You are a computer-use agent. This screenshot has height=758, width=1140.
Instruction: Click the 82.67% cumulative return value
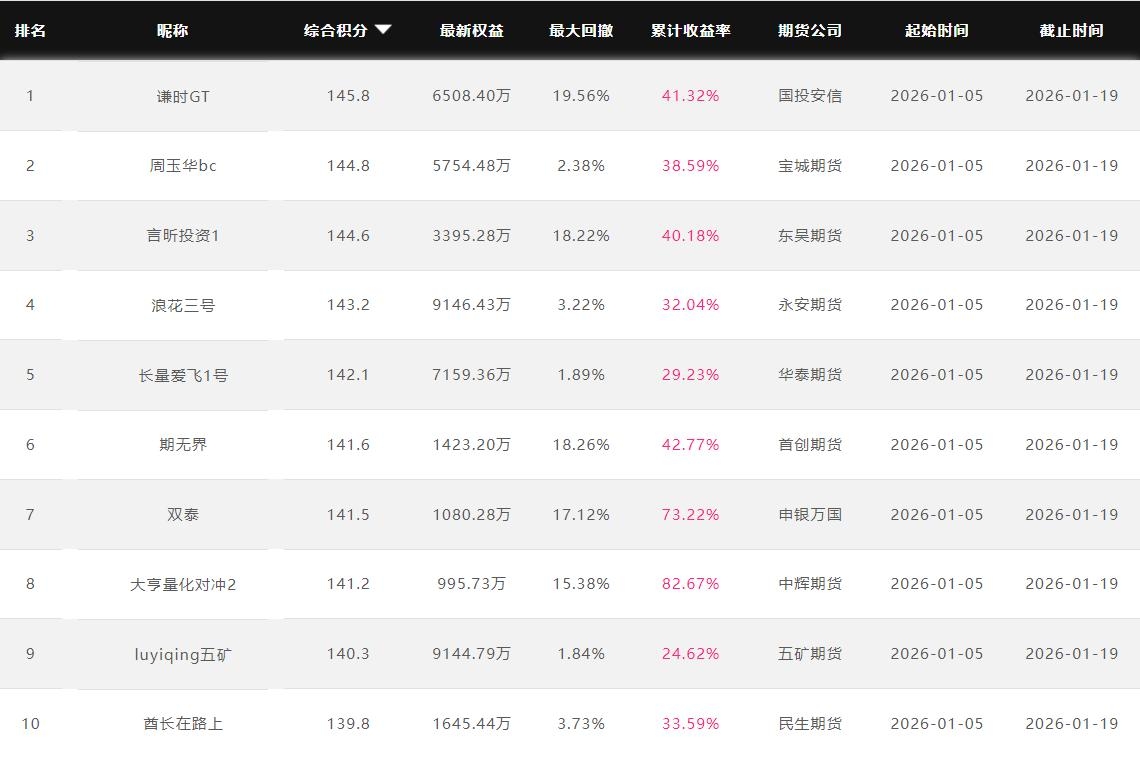pos(690,584)
